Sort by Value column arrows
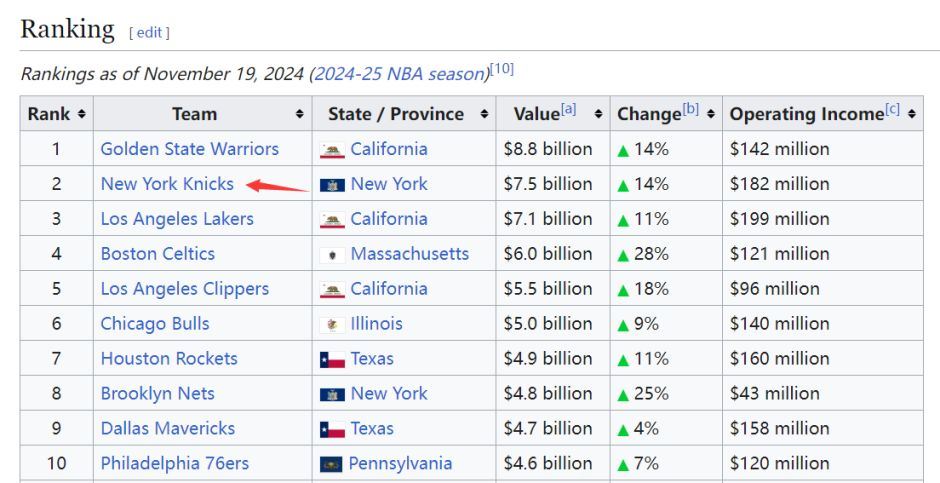 click(x=598, y=114)
